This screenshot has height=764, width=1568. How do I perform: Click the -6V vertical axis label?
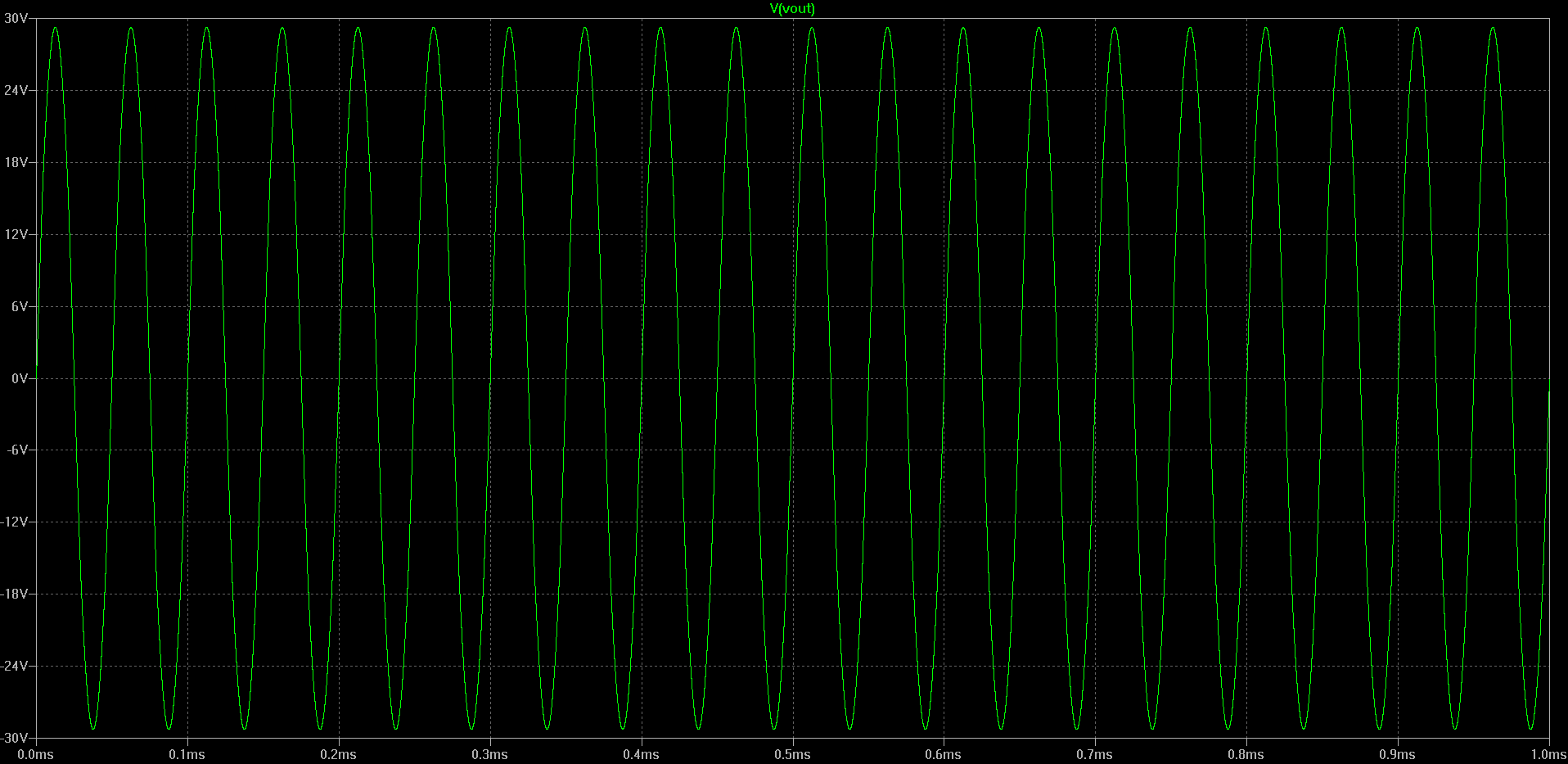click(18, 450)
